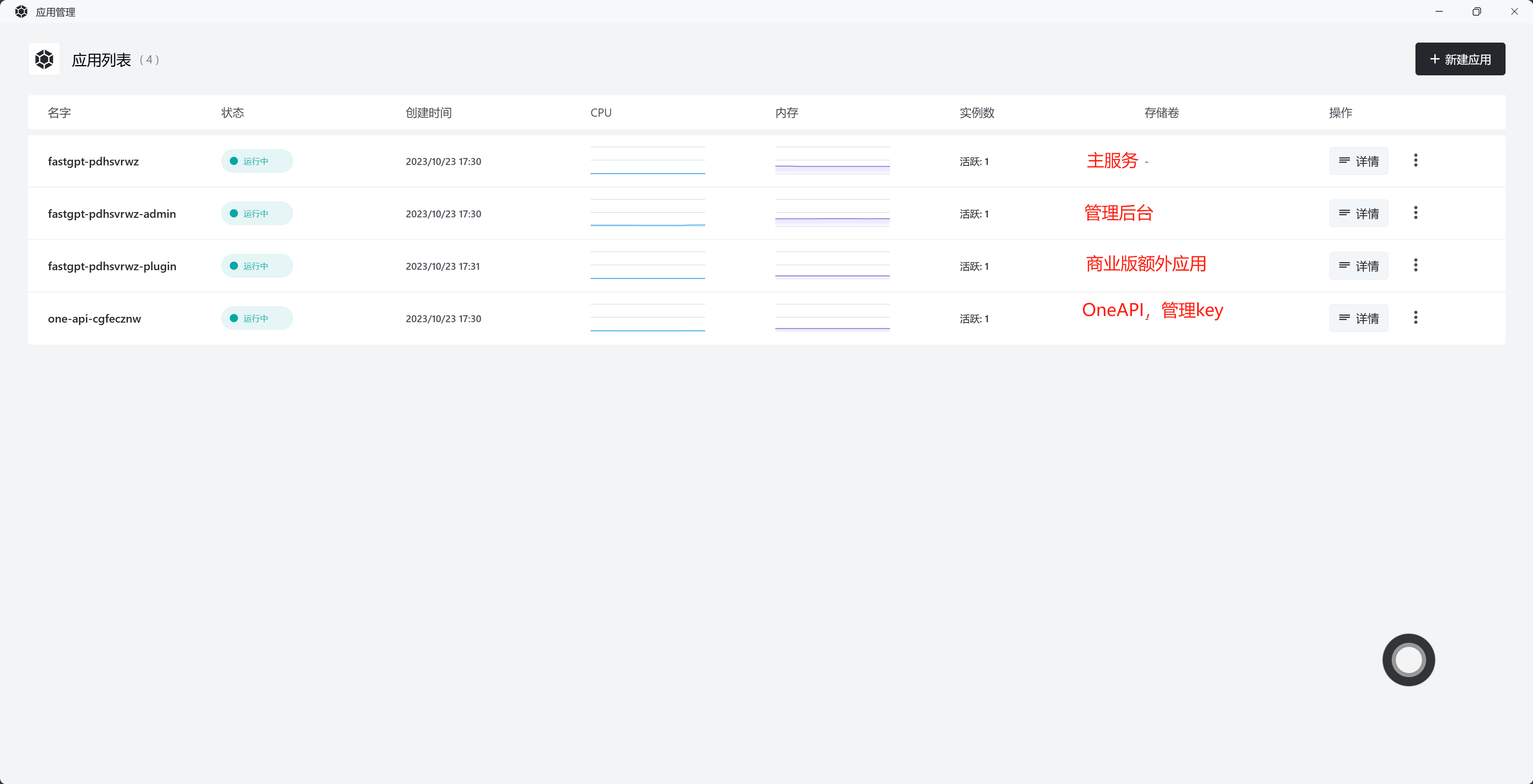The width and height of the screenshot is (1533, 784).
Task: Click the hexagon icon beside 应用列表 heading
Action: click(x=44, y=59)
